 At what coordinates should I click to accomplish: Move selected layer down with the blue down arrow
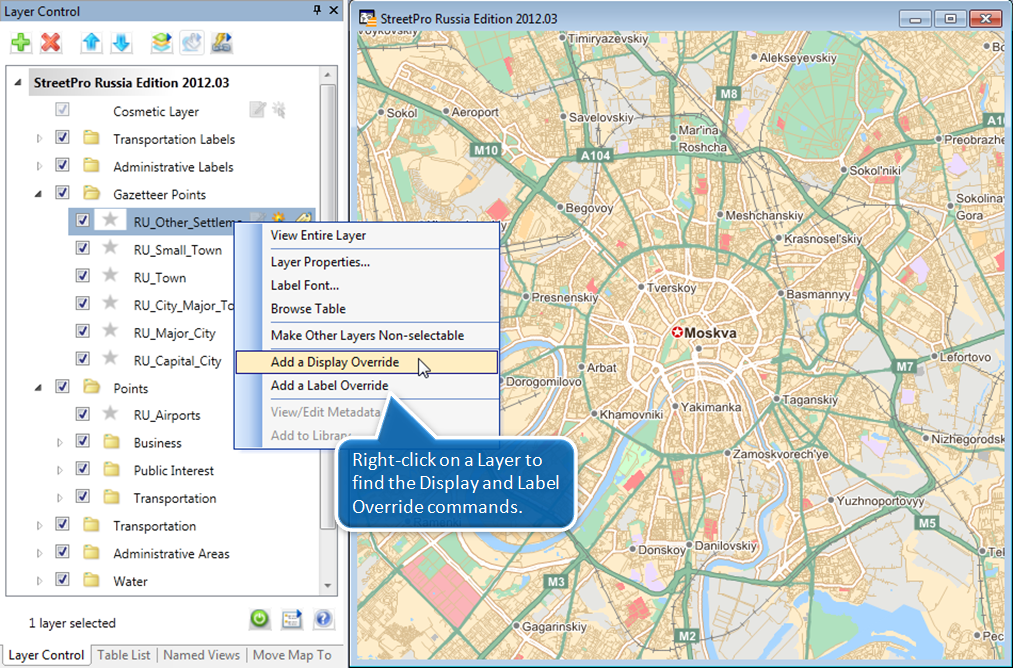[x=121, y=43]
